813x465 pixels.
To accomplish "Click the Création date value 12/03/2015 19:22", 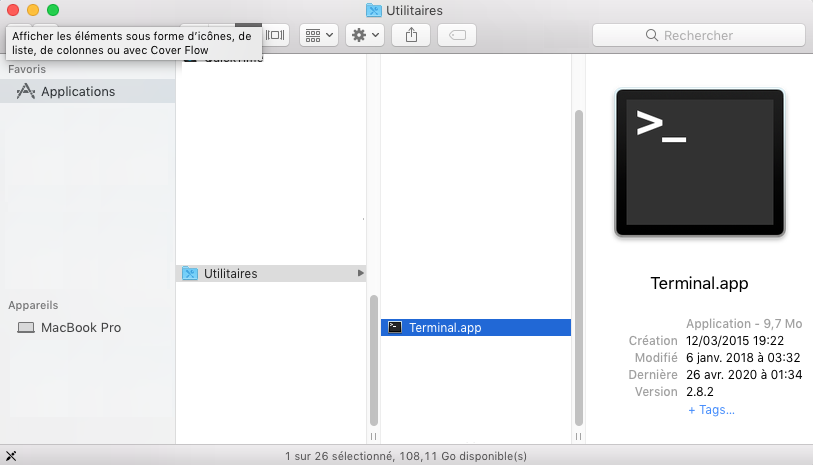I will click(735, 341).
